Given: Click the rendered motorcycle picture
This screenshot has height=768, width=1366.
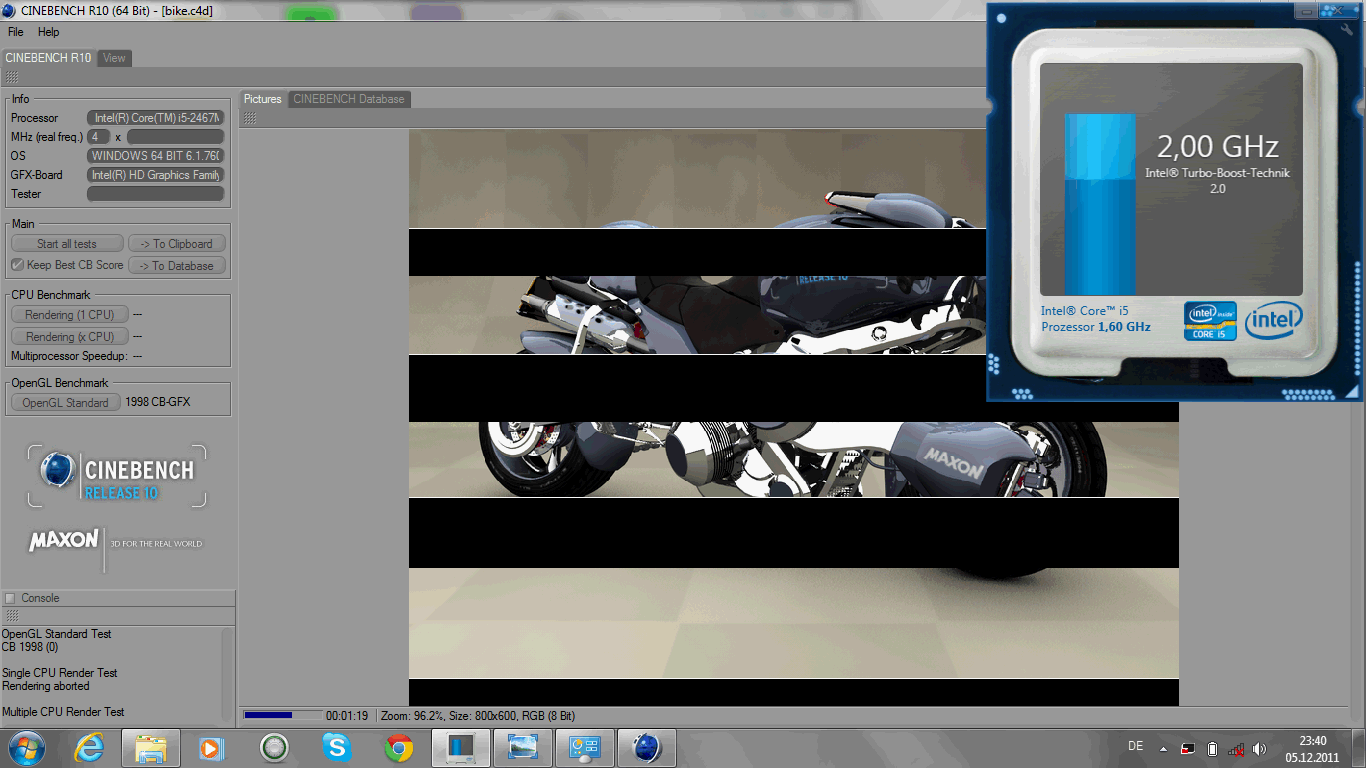Looking at the screenshot, I should (794, 418).
